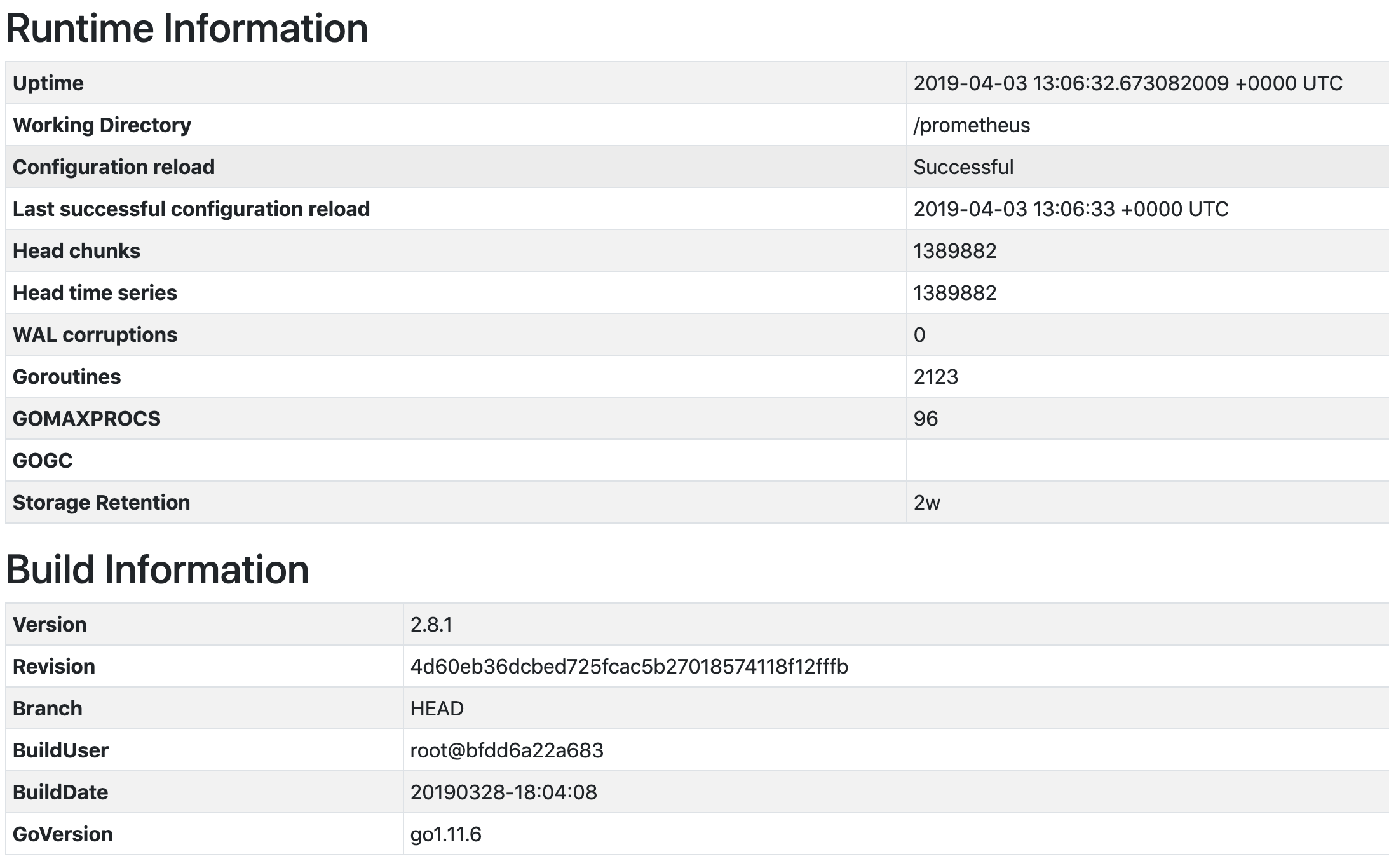The width and height of the screenshot is (1389, 868).
Task: Click the WAL corruptions value 0
Action: (x=919, y=335)
